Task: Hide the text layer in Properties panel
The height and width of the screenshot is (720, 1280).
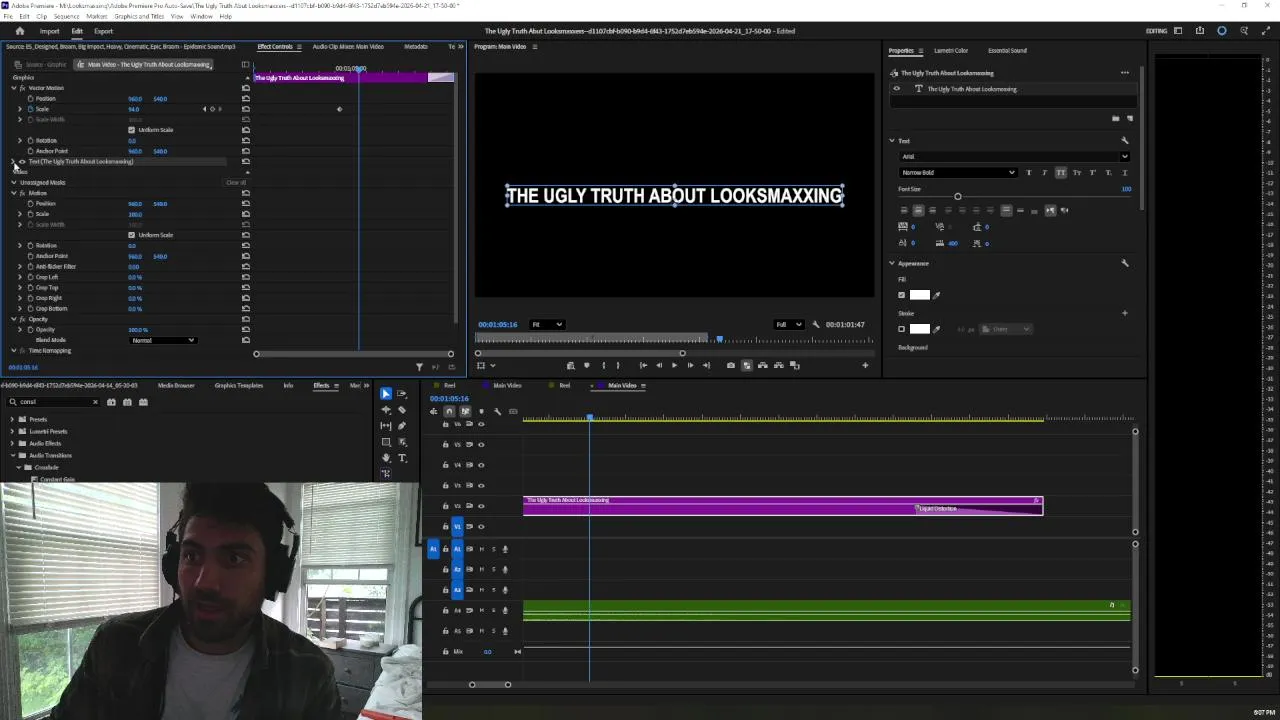Action: [896, 89]
